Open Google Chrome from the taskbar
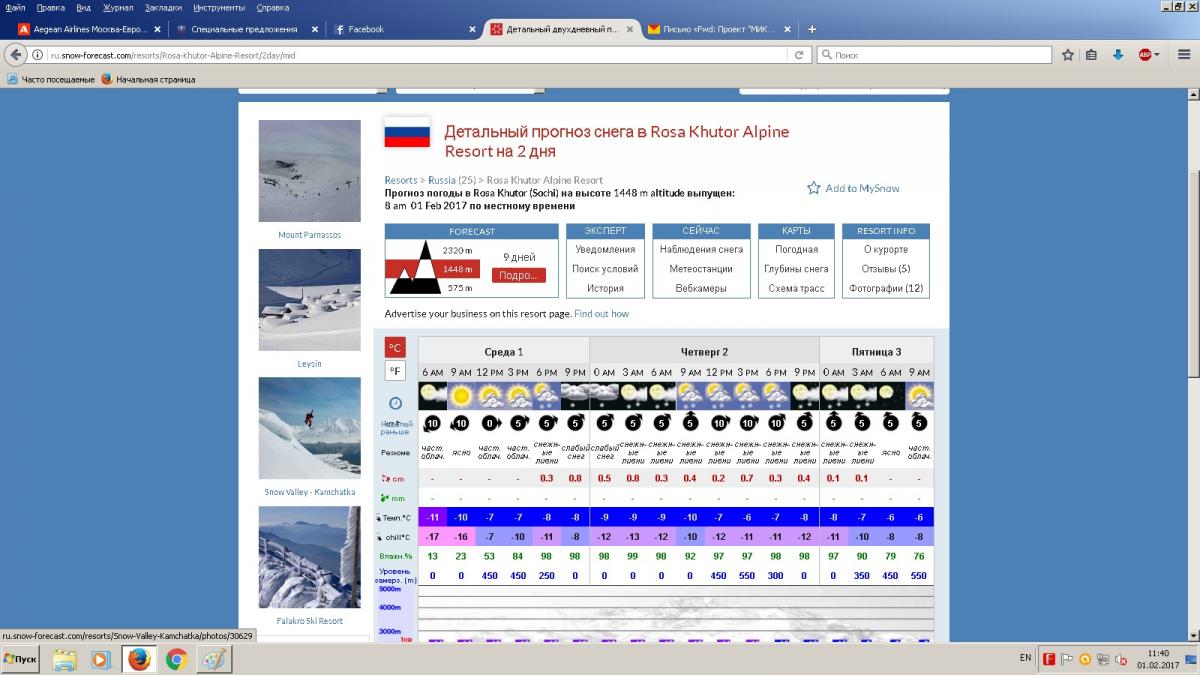 click(177, 660)
